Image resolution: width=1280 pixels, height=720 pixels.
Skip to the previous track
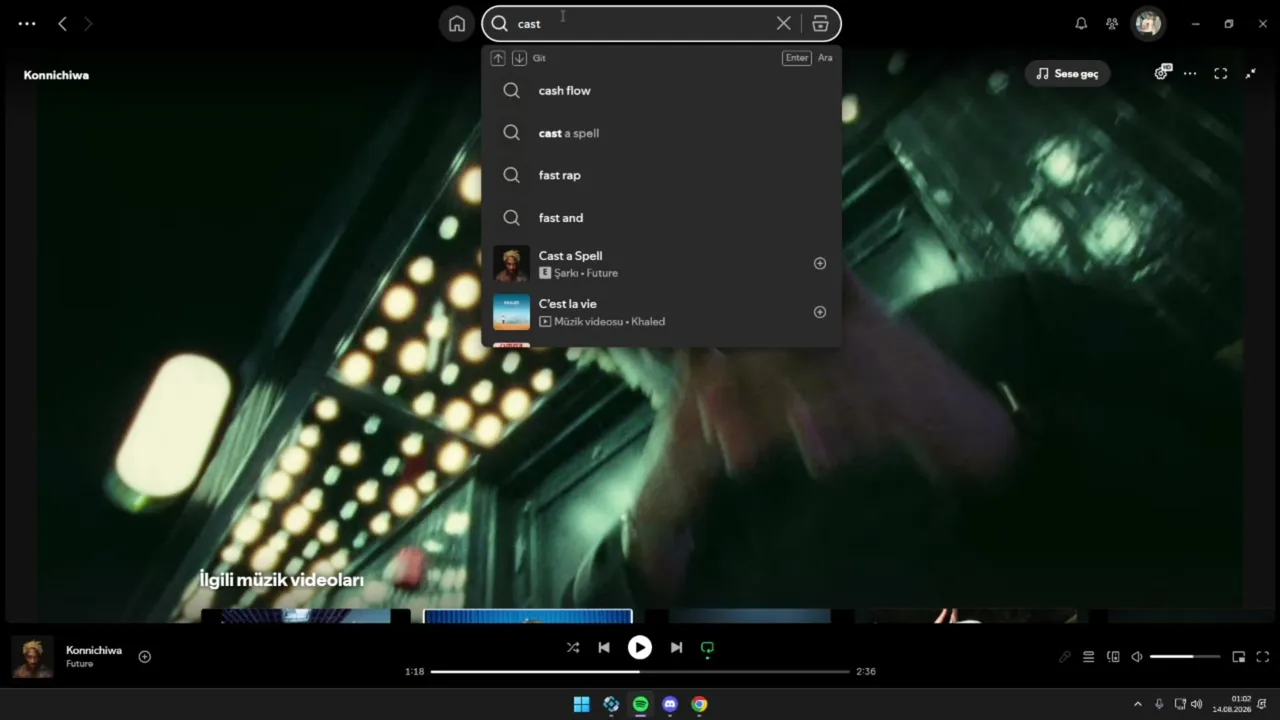click(x=604, y=648)
